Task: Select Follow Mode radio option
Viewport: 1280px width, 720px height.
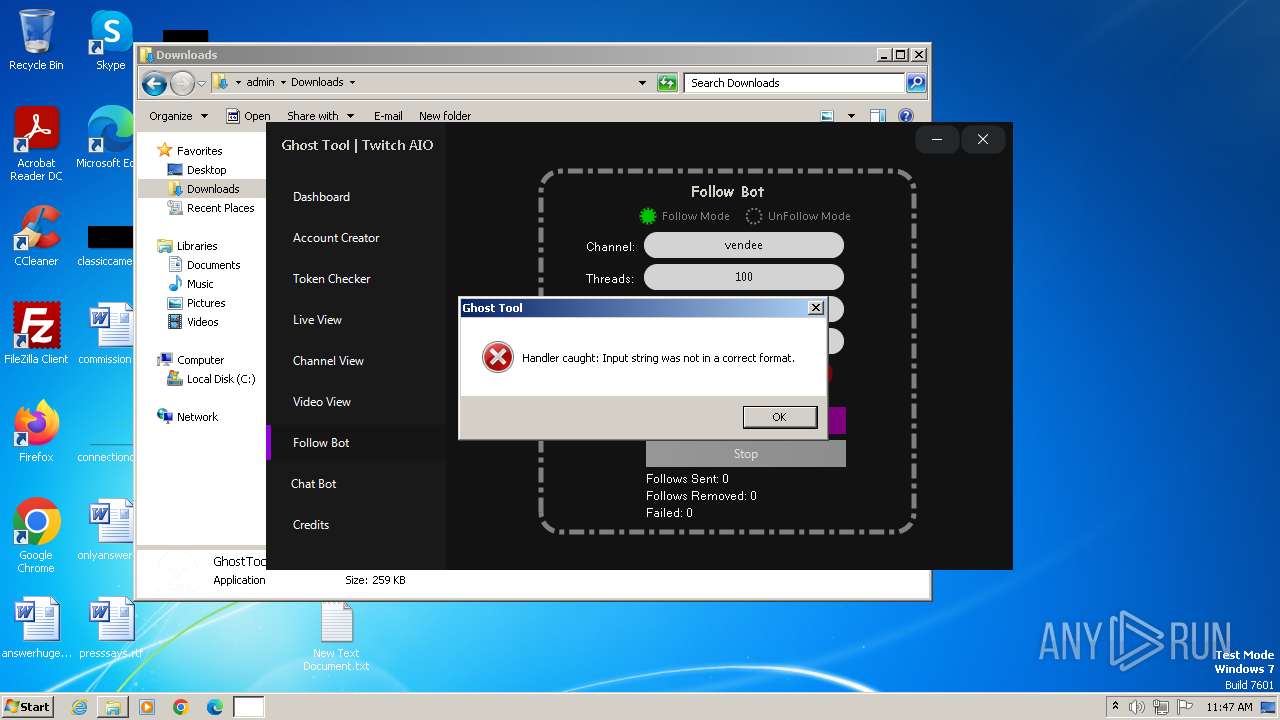Action: click(685, 216)
